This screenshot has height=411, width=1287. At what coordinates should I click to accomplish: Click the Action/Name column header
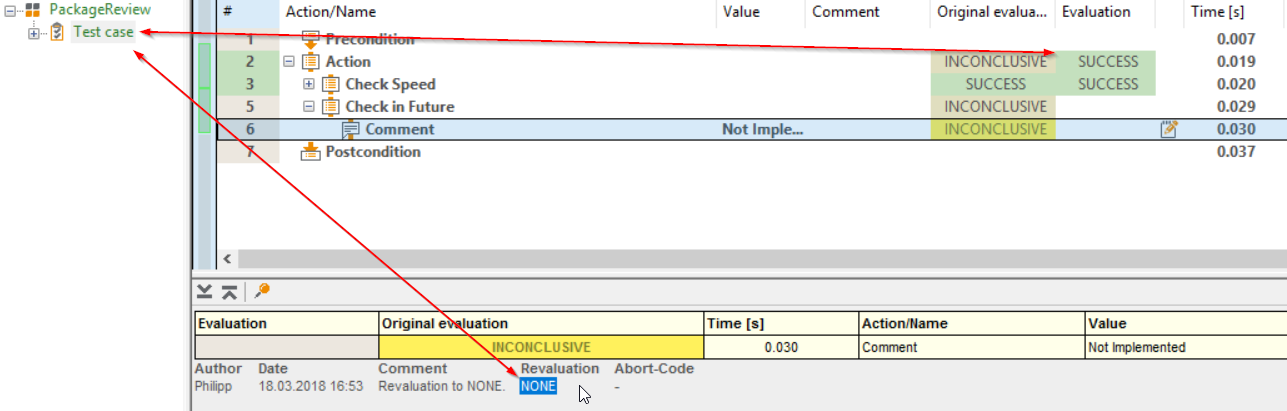(x=328, y=12)
